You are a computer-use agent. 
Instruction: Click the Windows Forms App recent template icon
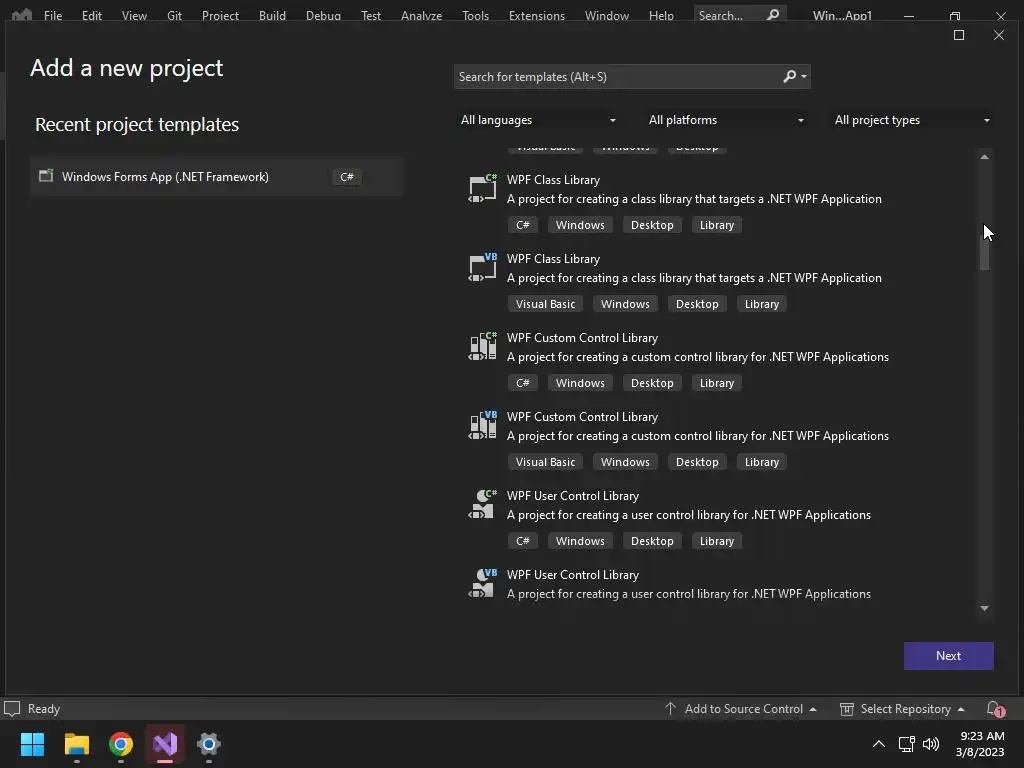[46, 176]
